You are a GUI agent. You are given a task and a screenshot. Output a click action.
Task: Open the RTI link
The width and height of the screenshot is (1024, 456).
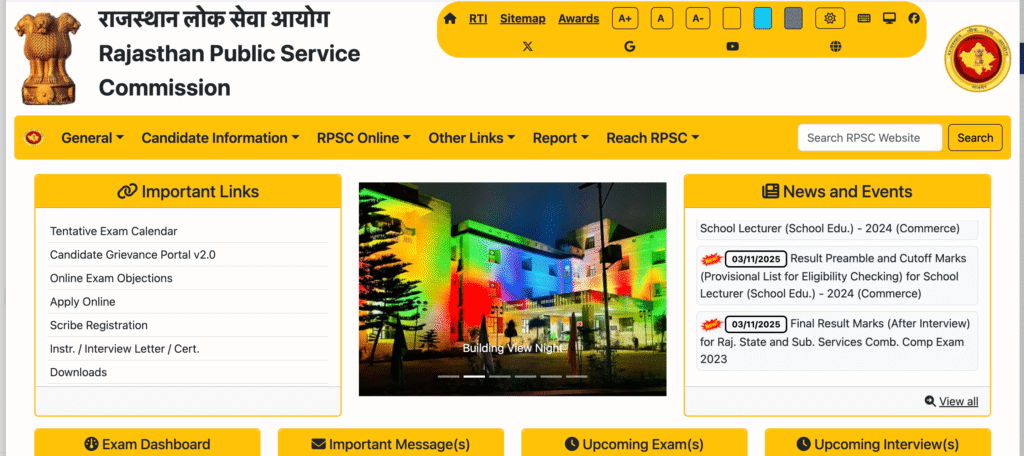(478, 18)
